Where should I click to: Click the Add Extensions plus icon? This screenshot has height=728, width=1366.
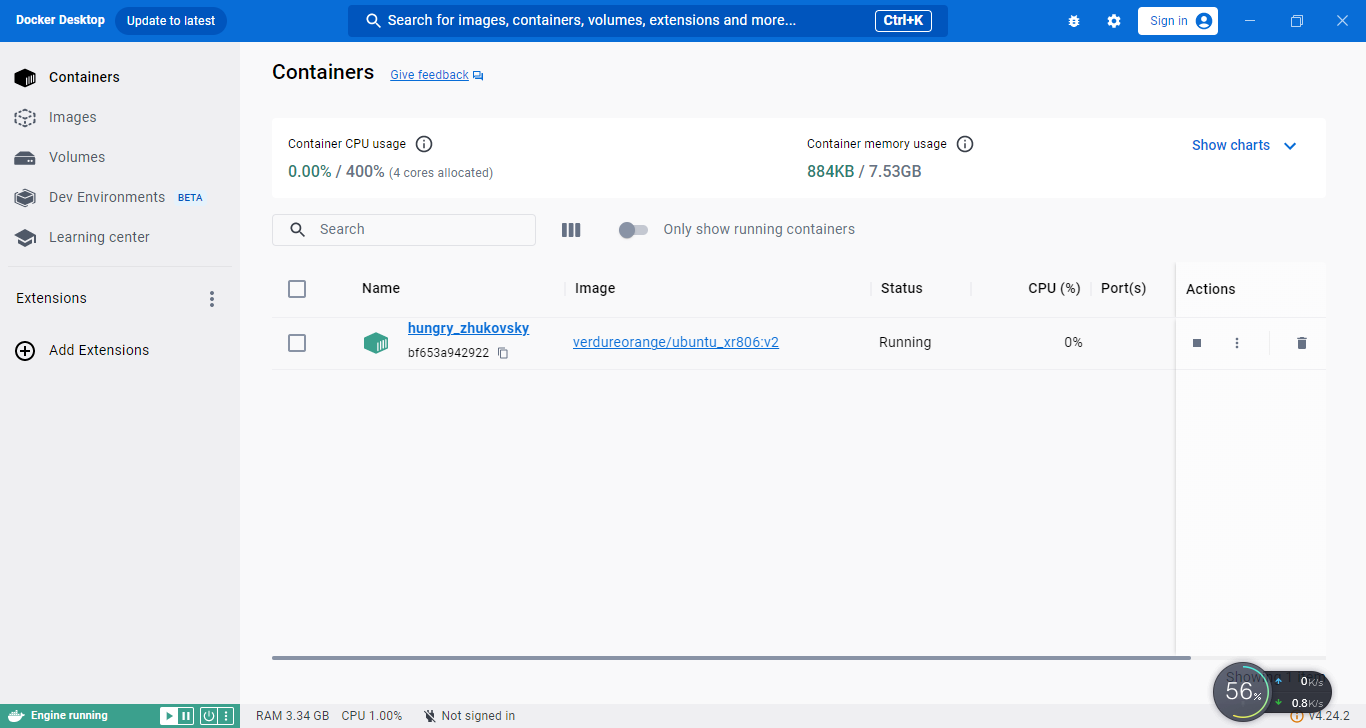(25, 350)
